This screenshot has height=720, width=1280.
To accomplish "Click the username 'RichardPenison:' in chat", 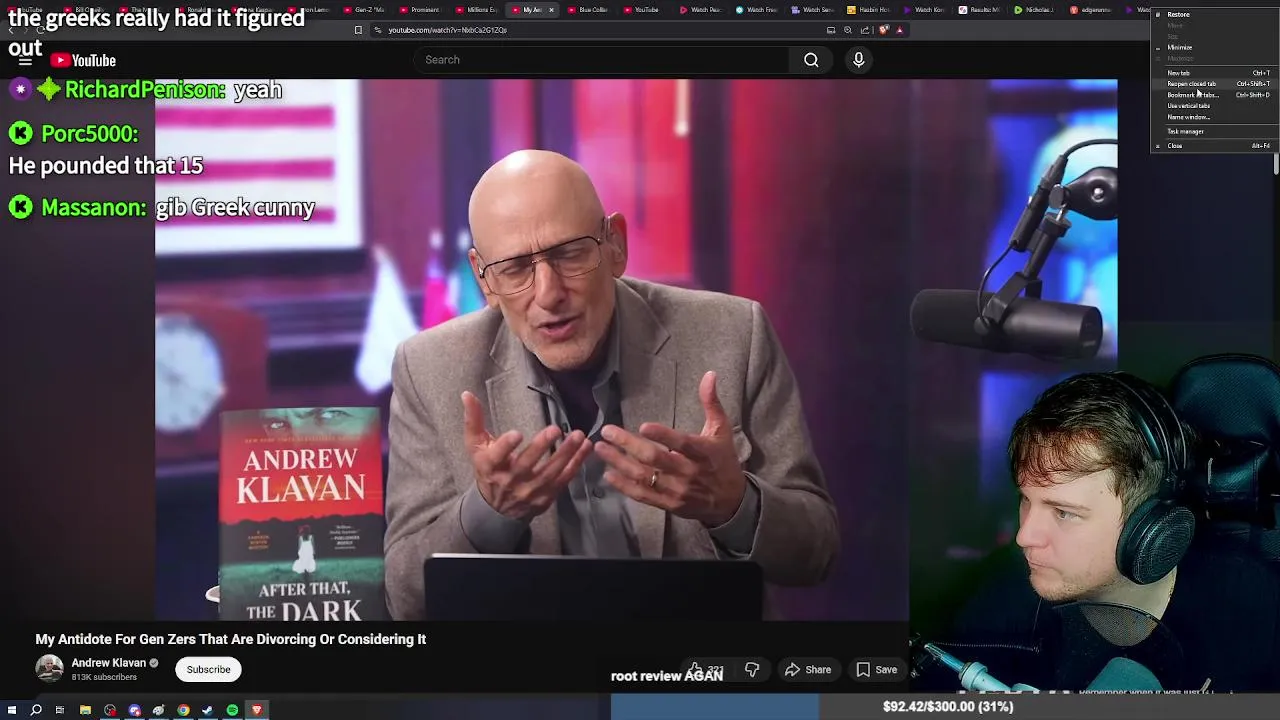I will coord(145,90).
